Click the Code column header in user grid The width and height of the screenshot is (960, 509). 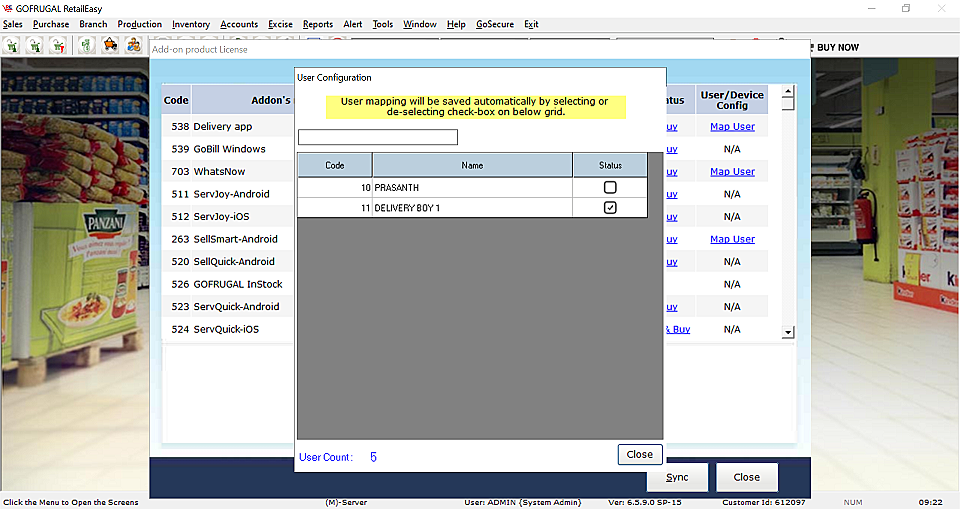(335, 165)
